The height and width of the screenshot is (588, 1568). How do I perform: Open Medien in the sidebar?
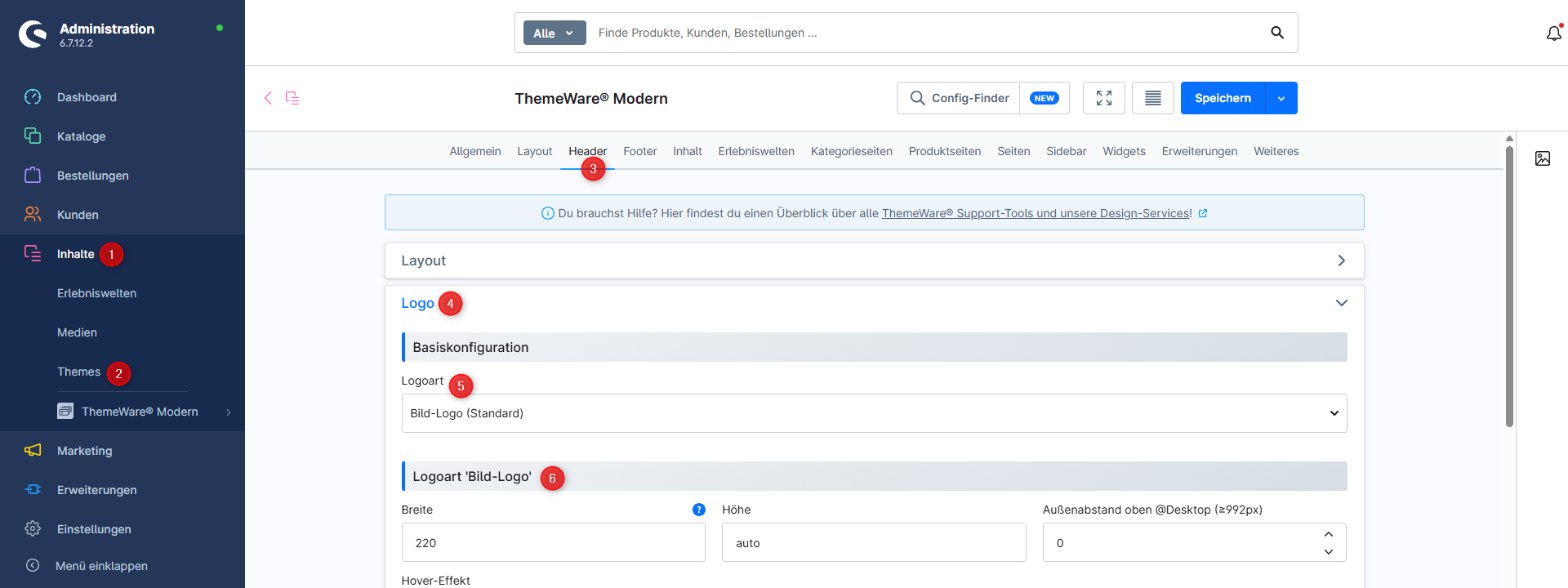77,332
